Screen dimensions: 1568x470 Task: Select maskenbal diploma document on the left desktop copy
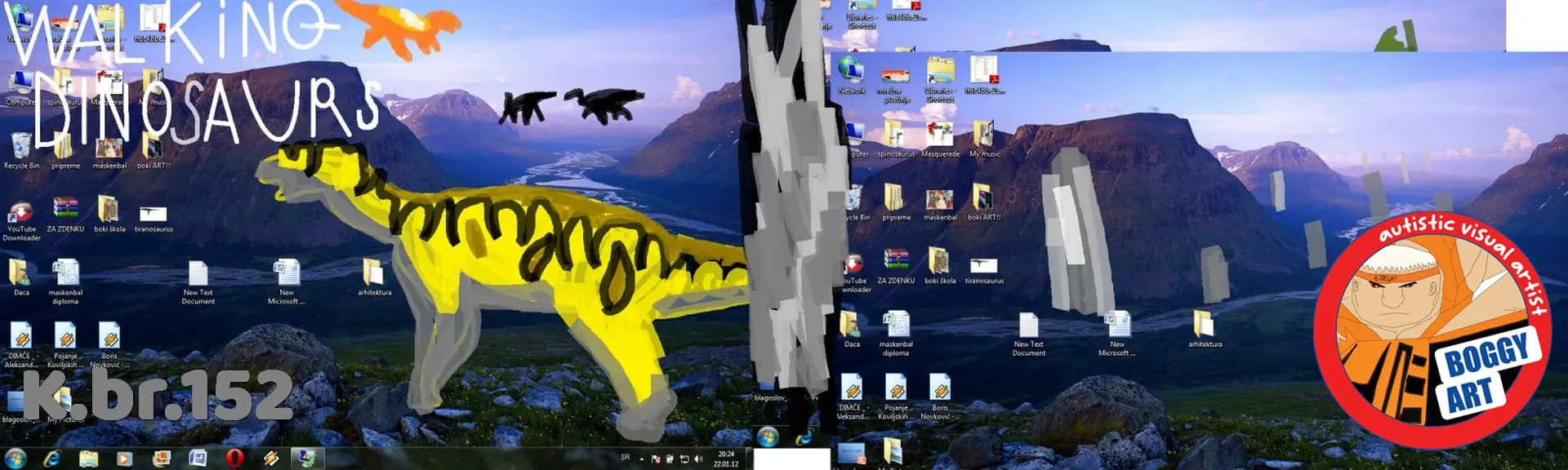coord(65,282)
